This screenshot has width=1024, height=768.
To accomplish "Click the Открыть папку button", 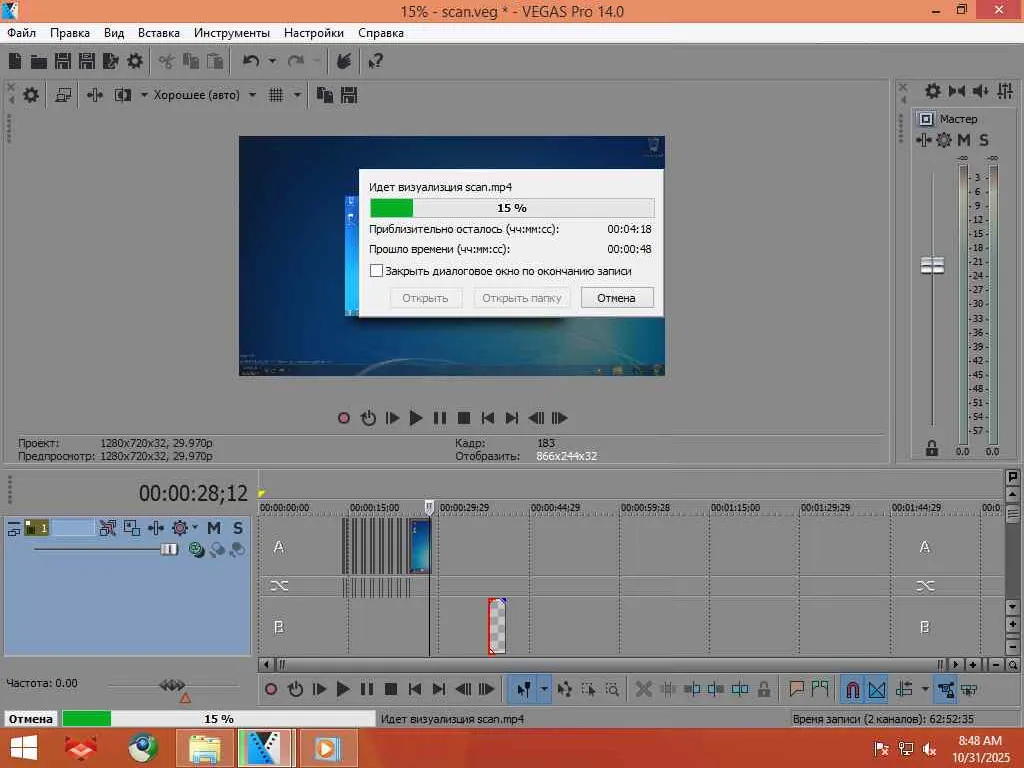I will (521, 298).
